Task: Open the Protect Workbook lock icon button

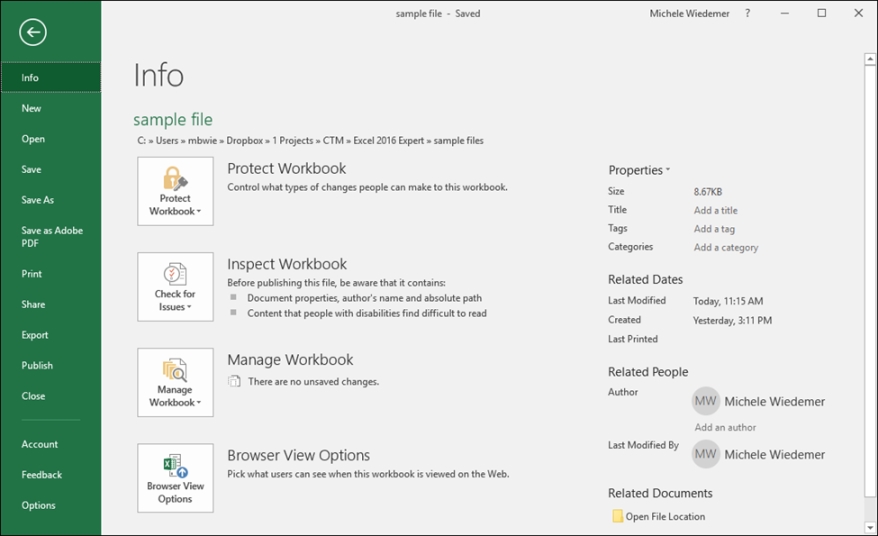Action: coord(175,178)
